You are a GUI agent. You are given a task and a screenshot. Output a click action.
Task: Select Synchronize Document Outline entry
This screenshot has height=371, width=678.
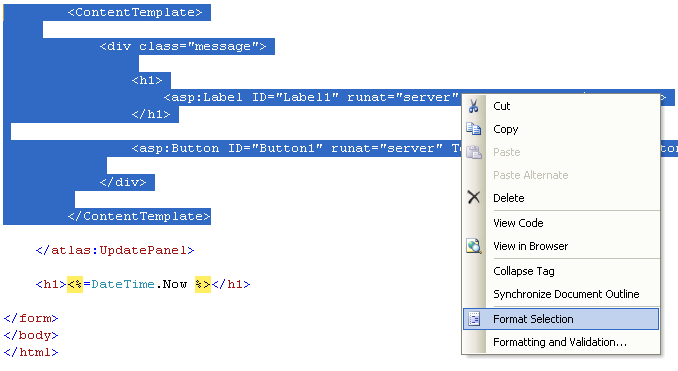(x=561, y=294)
